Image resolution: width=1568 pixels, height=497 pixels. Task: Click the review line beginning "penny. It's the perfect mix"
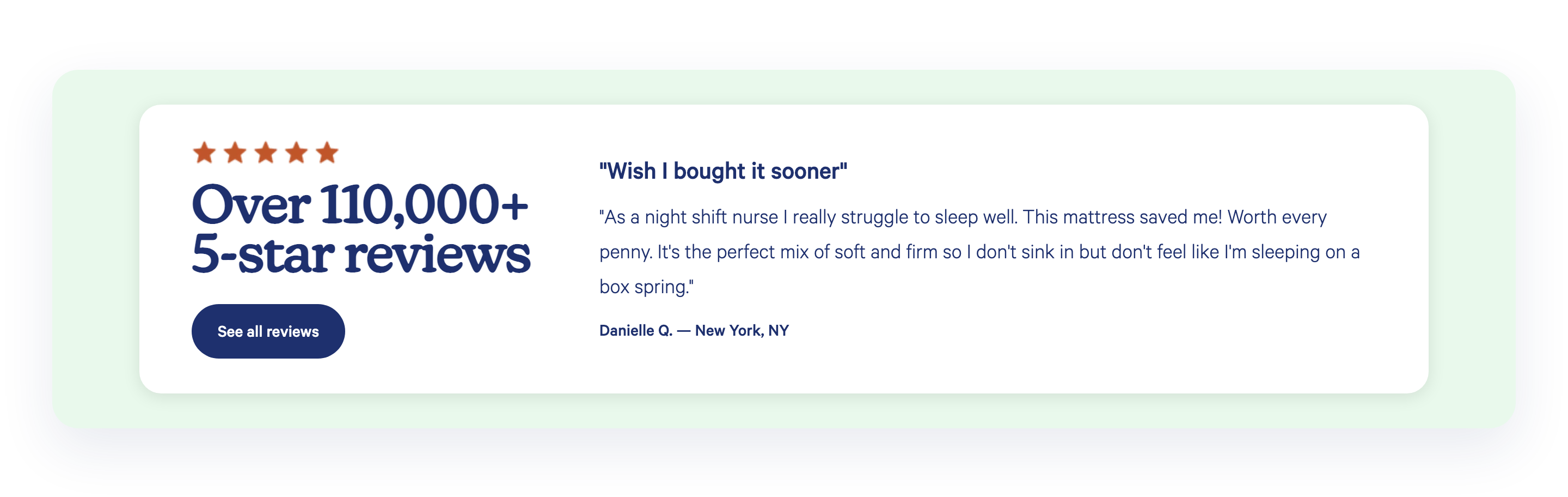979,252
